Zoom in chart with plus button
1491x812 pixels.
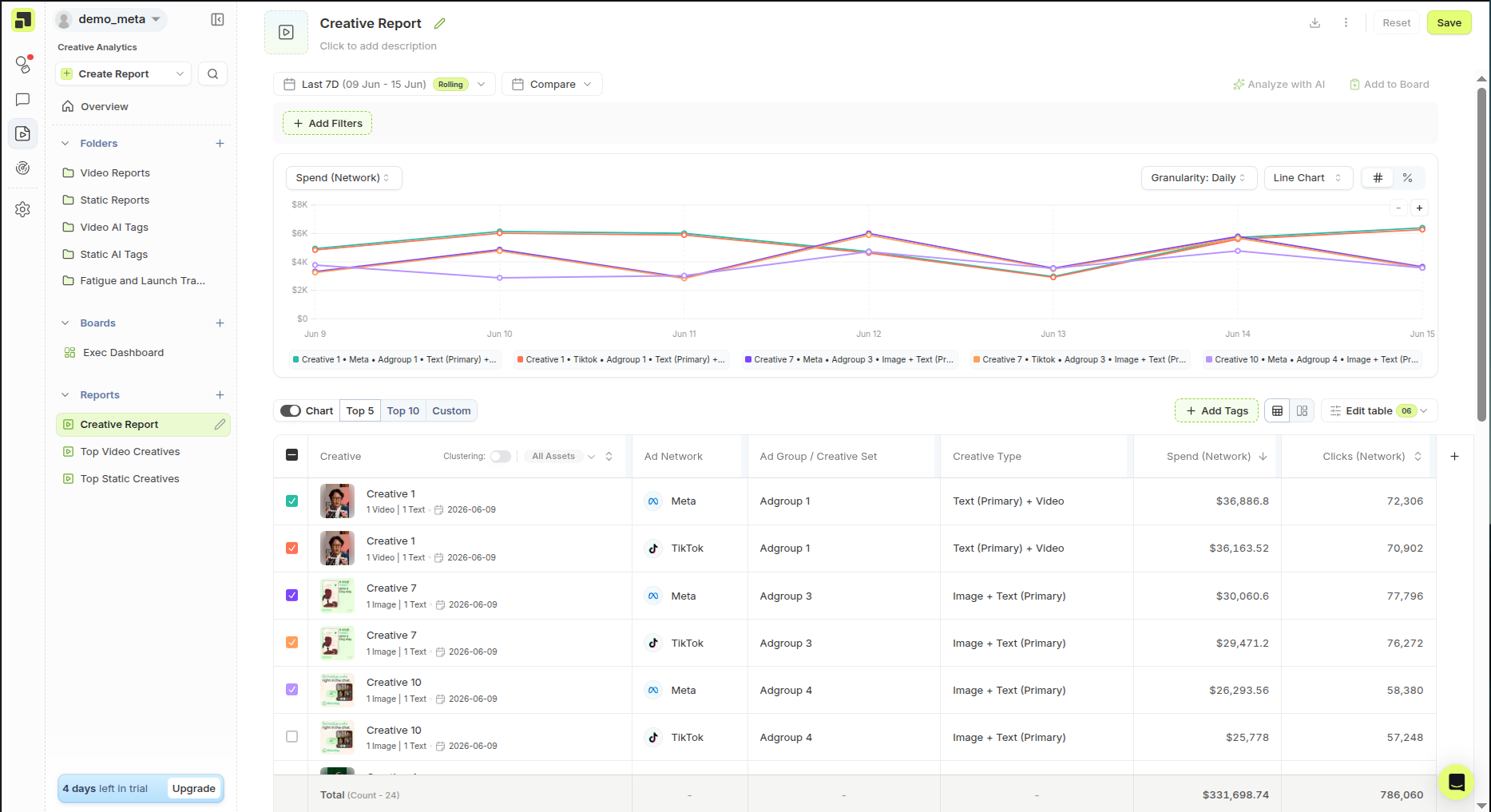point(1419,208)
